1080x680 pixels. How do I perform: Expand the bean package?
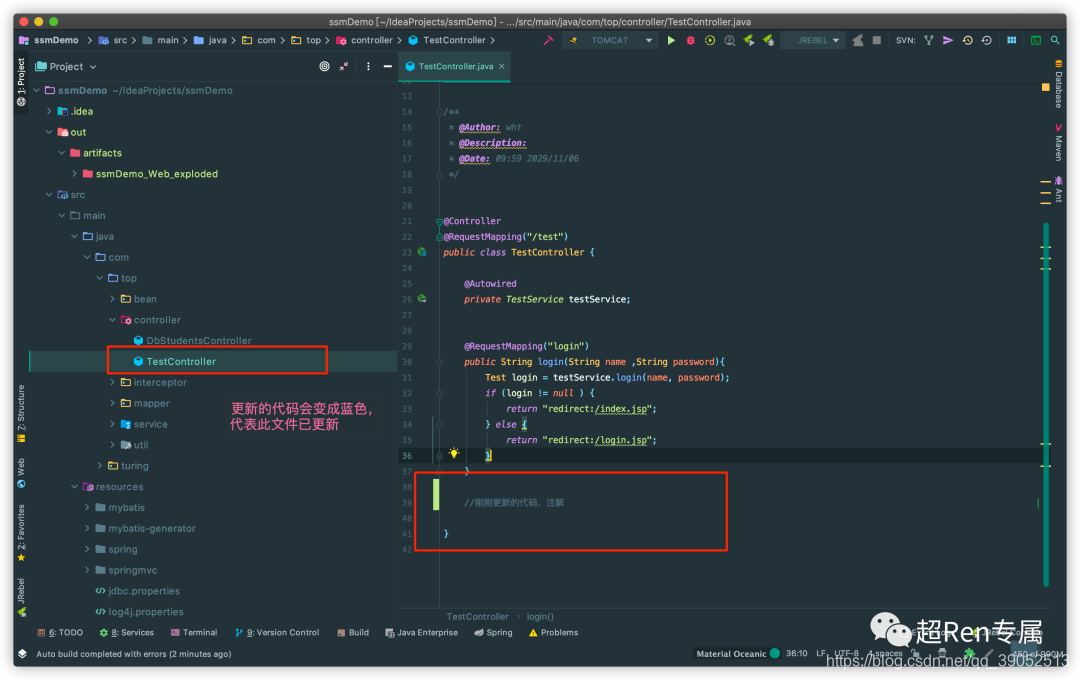click(112, 299)
